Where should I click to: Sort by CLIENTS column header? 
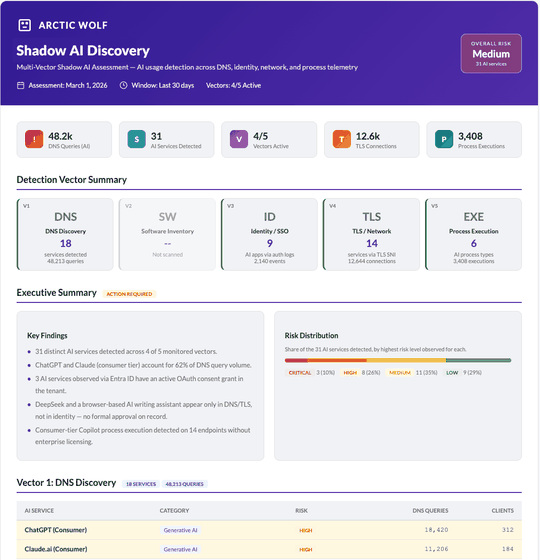(x=502, y=511)
